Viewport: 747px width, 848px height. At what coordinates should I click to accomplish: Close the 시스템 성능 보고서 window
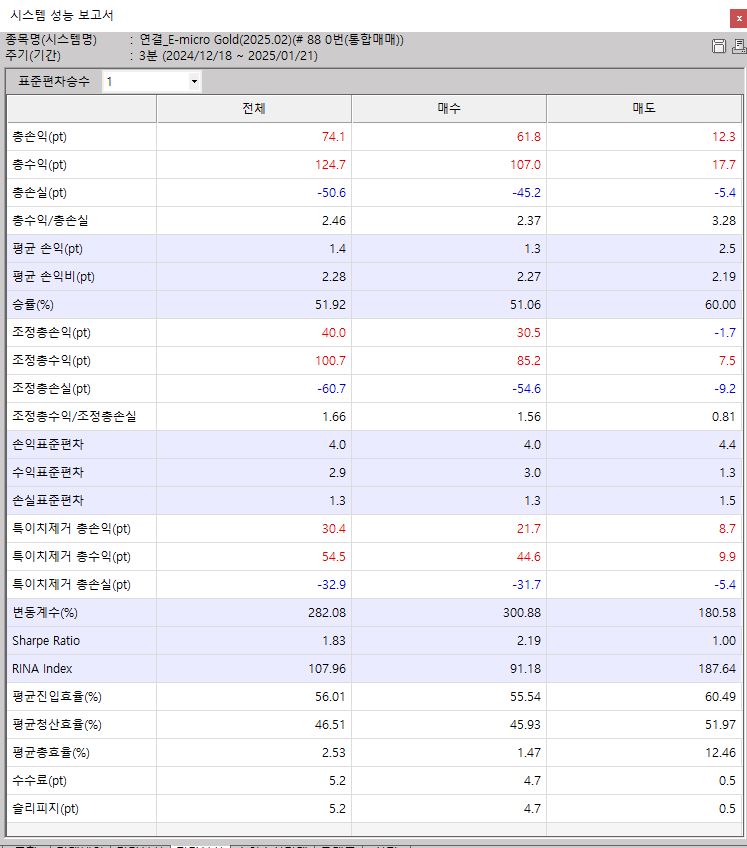737,17
